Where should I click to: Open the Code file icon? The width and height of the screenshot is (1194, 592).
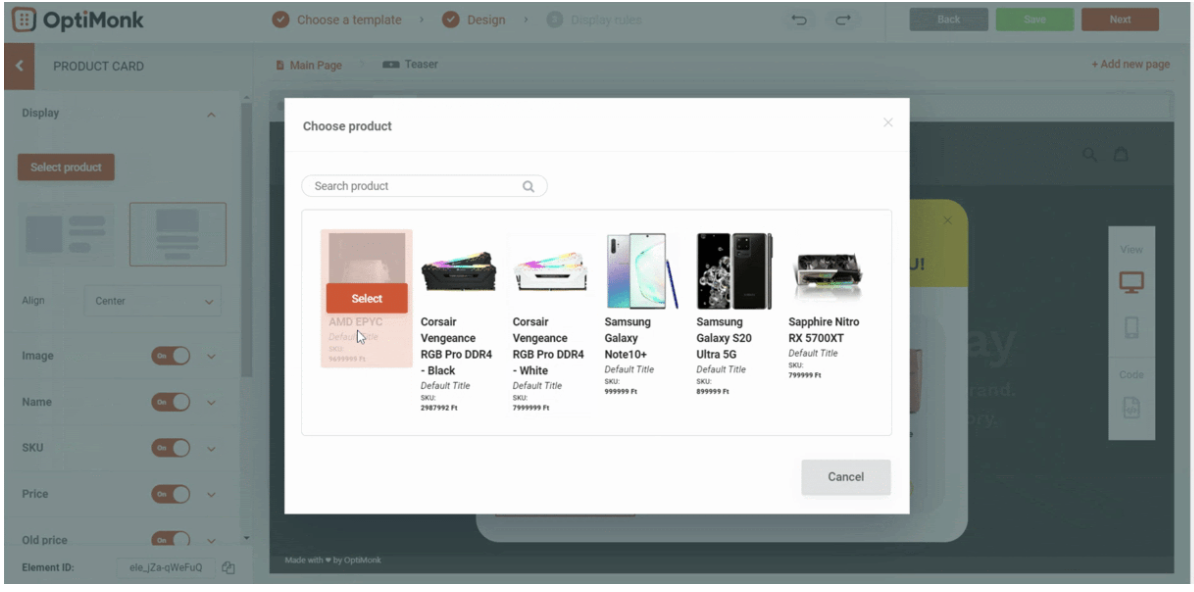coord(1132,408)
